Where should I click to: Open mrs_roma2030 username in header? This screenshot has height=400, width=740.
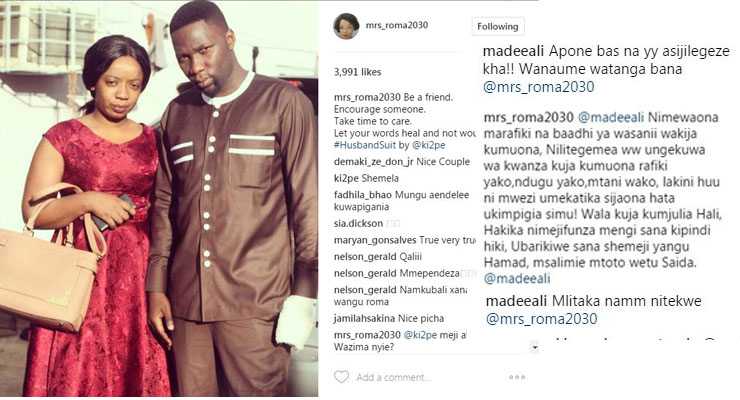[x=397, y=25]
